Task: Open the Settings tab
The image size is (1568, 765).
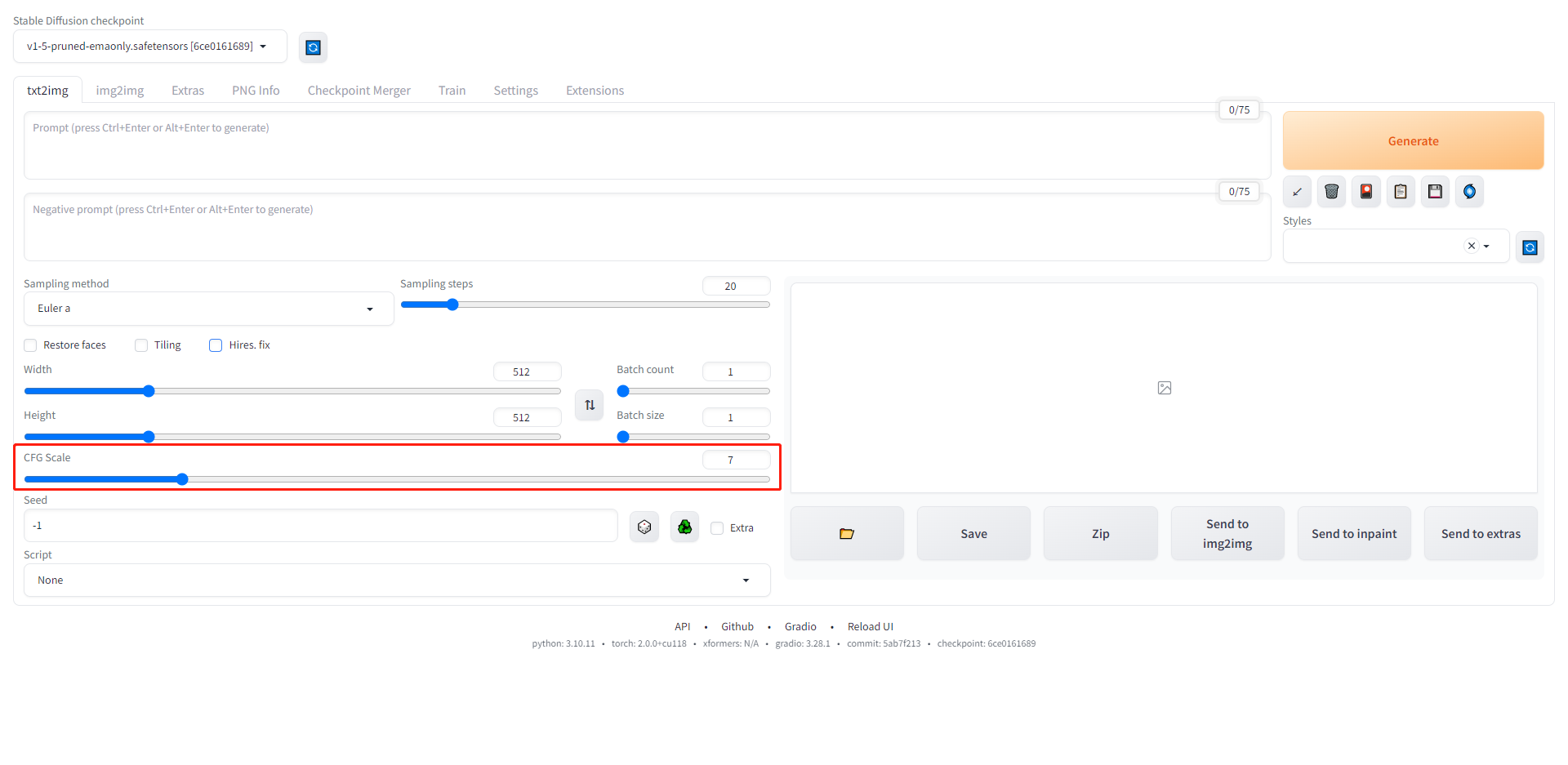Action: coord(515,91)
